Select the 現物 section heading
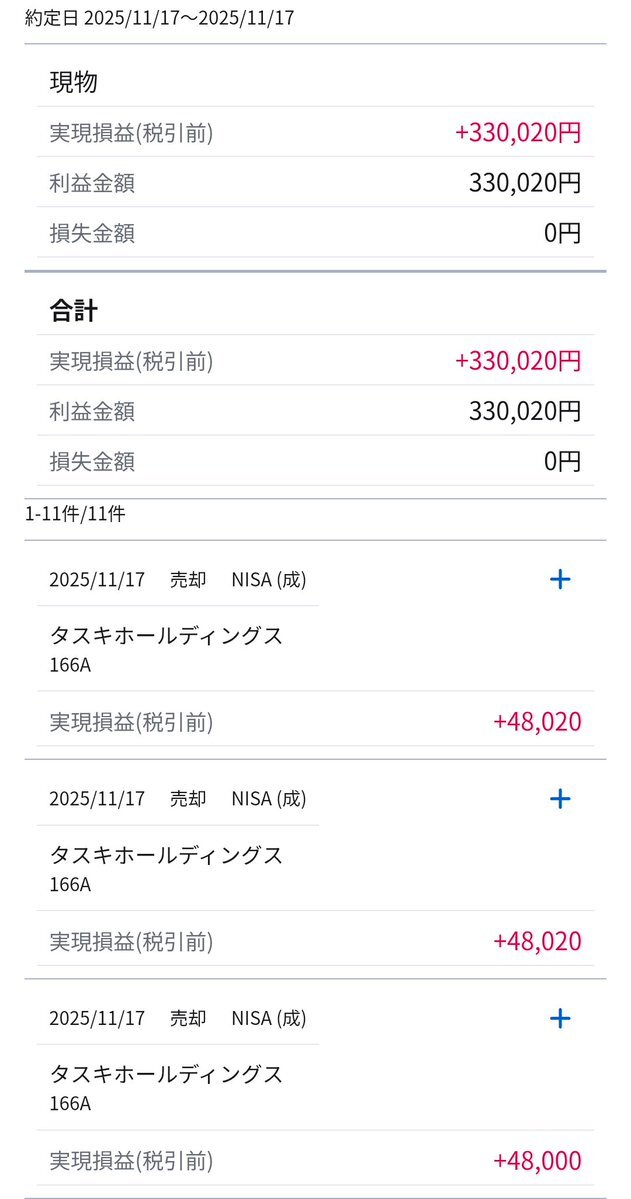This screenshot has height=1199, width=631. coord(74,82)
